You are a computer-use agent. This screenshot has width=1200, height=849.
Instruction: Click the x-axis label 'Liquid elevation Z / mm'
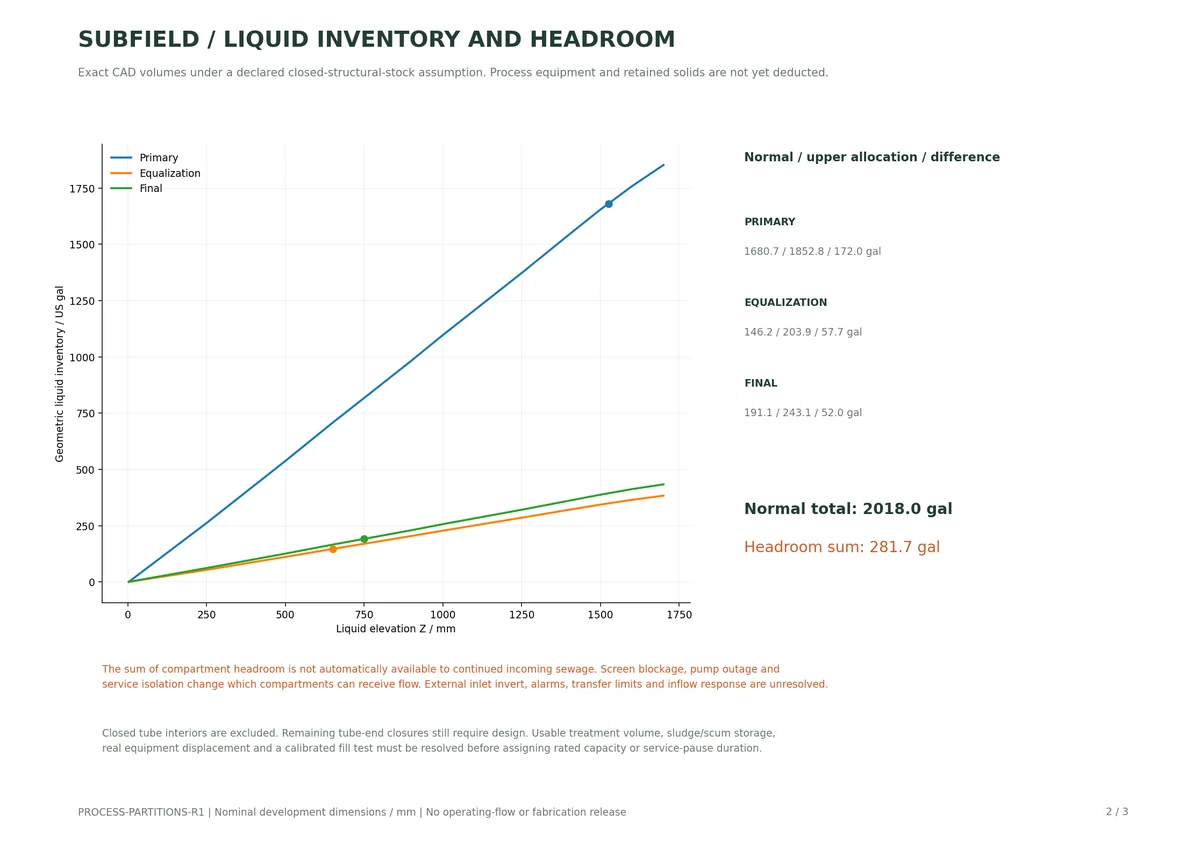pos(396,629)
